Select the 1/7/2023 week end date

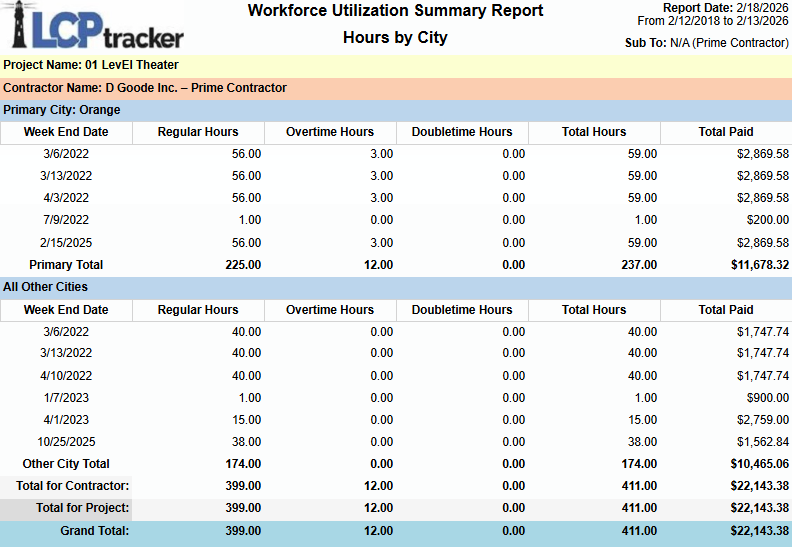[66, 398]
